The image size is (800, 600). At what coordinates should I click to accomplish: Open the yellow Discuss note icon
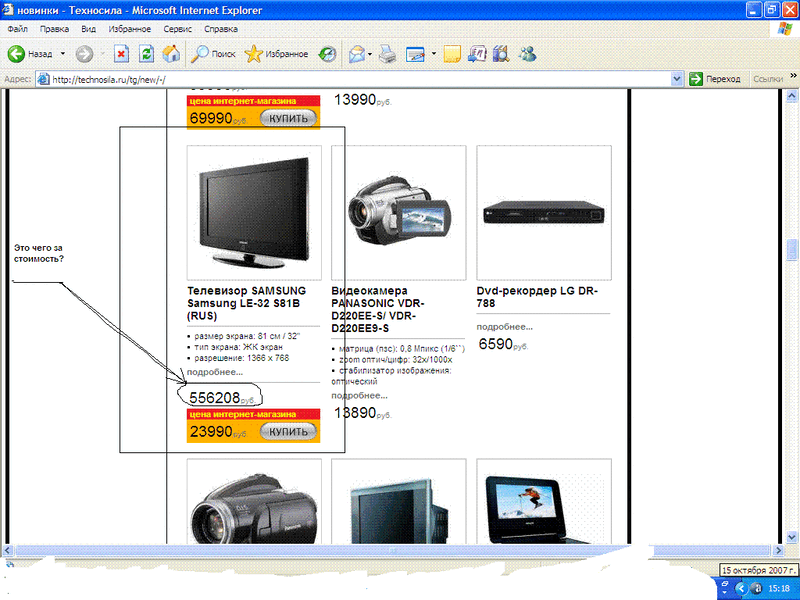pos(452,54)
